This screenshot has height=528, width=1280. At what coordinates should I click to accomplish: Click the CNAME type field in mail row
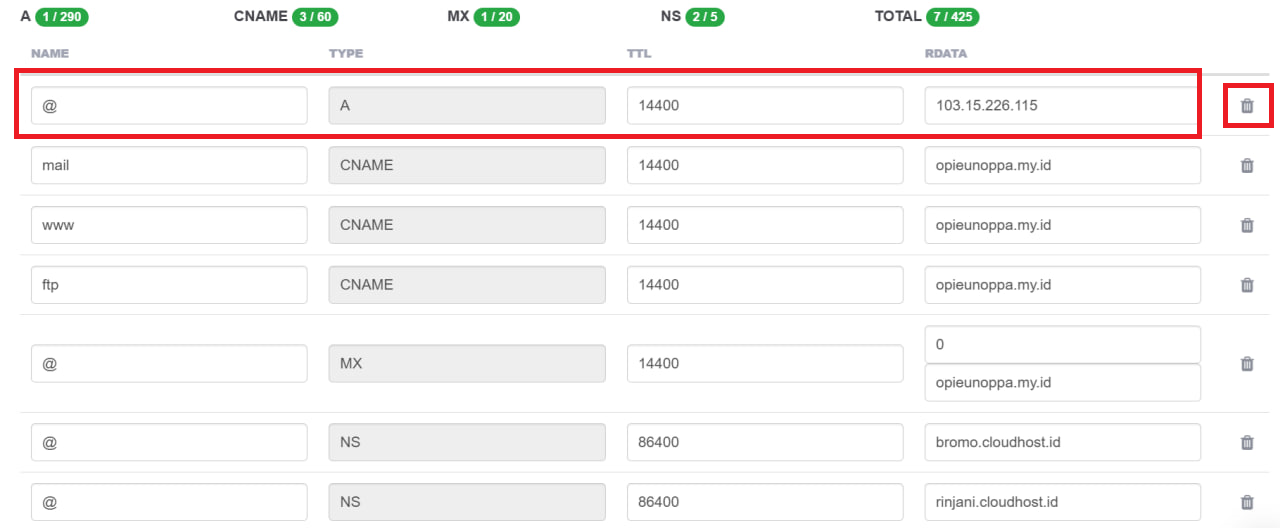pyautogui.click(x=467, y=165)
